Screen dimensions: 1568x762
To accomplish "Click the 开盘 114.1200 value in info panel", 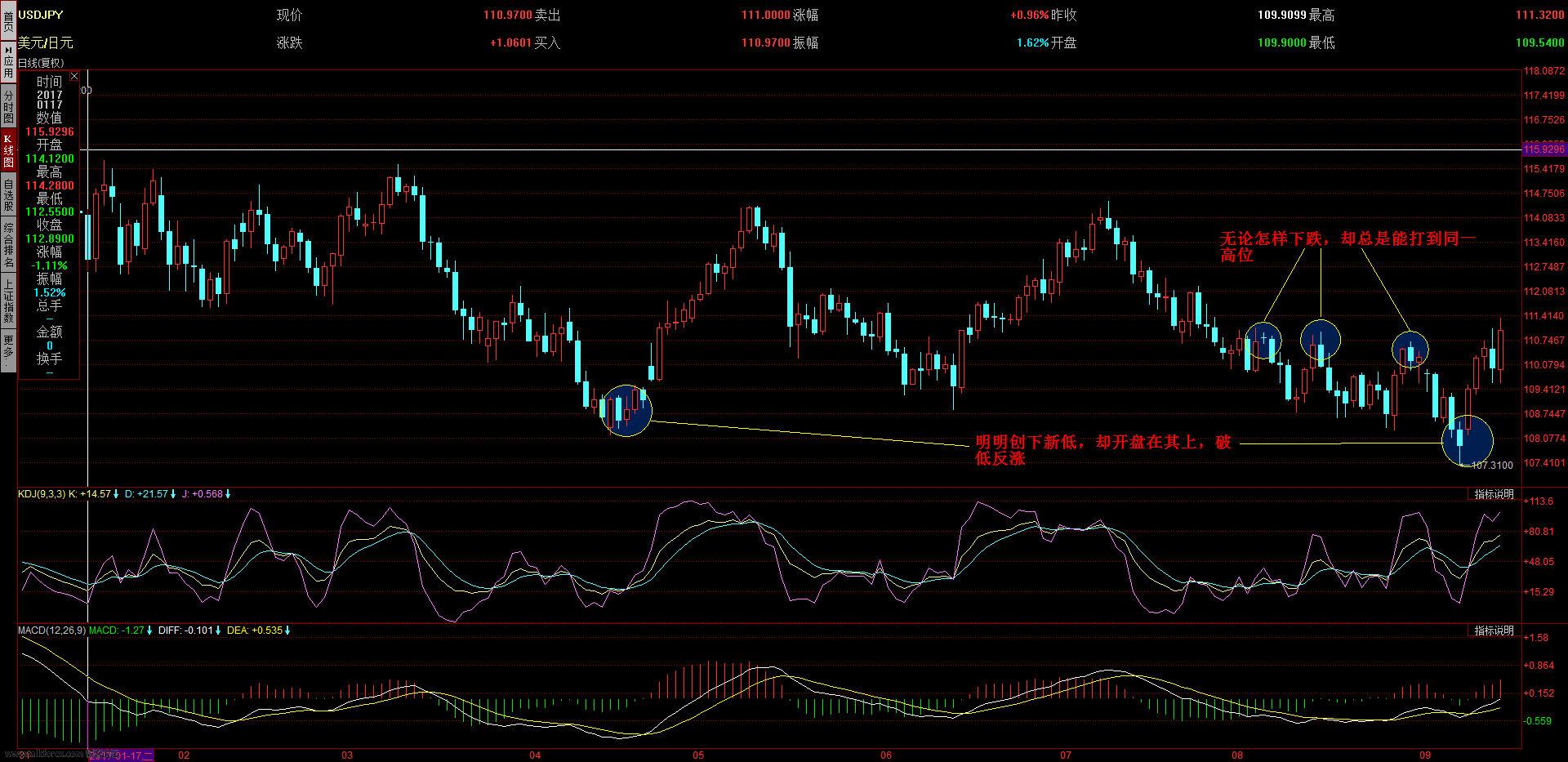I will [x=49, y=158].
